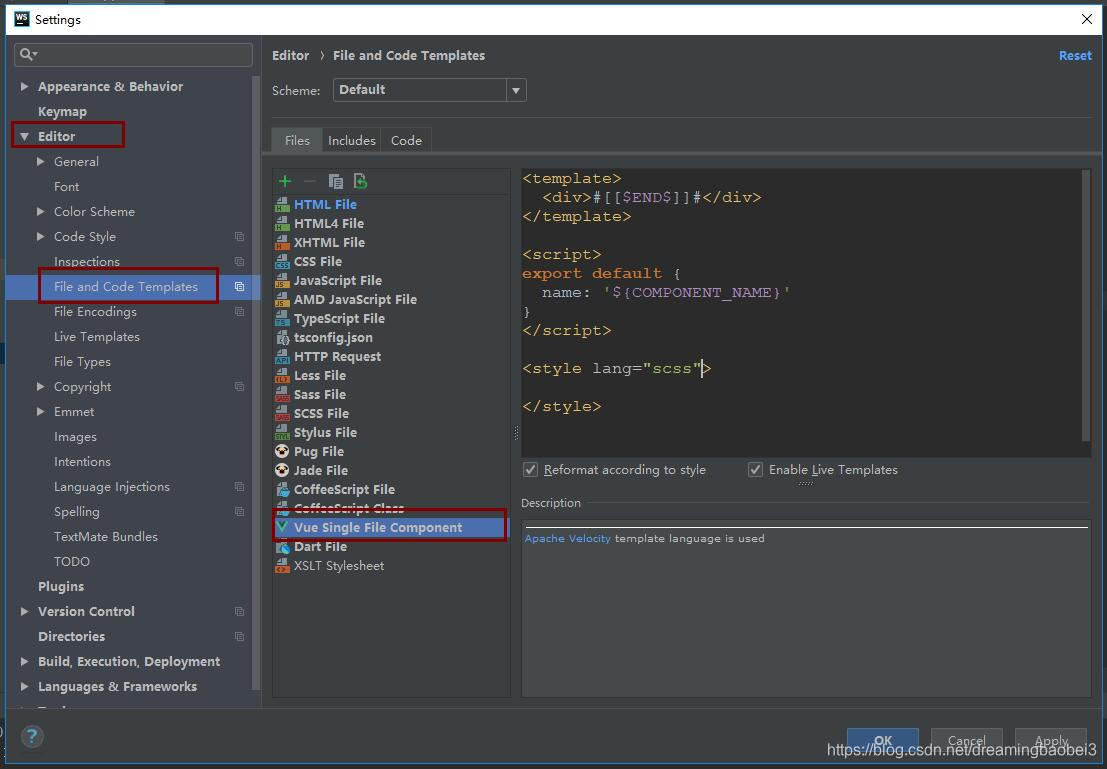Screen dimensions: 1107x769
Task: Click the Dart File icon
Action: coord(282,547)
